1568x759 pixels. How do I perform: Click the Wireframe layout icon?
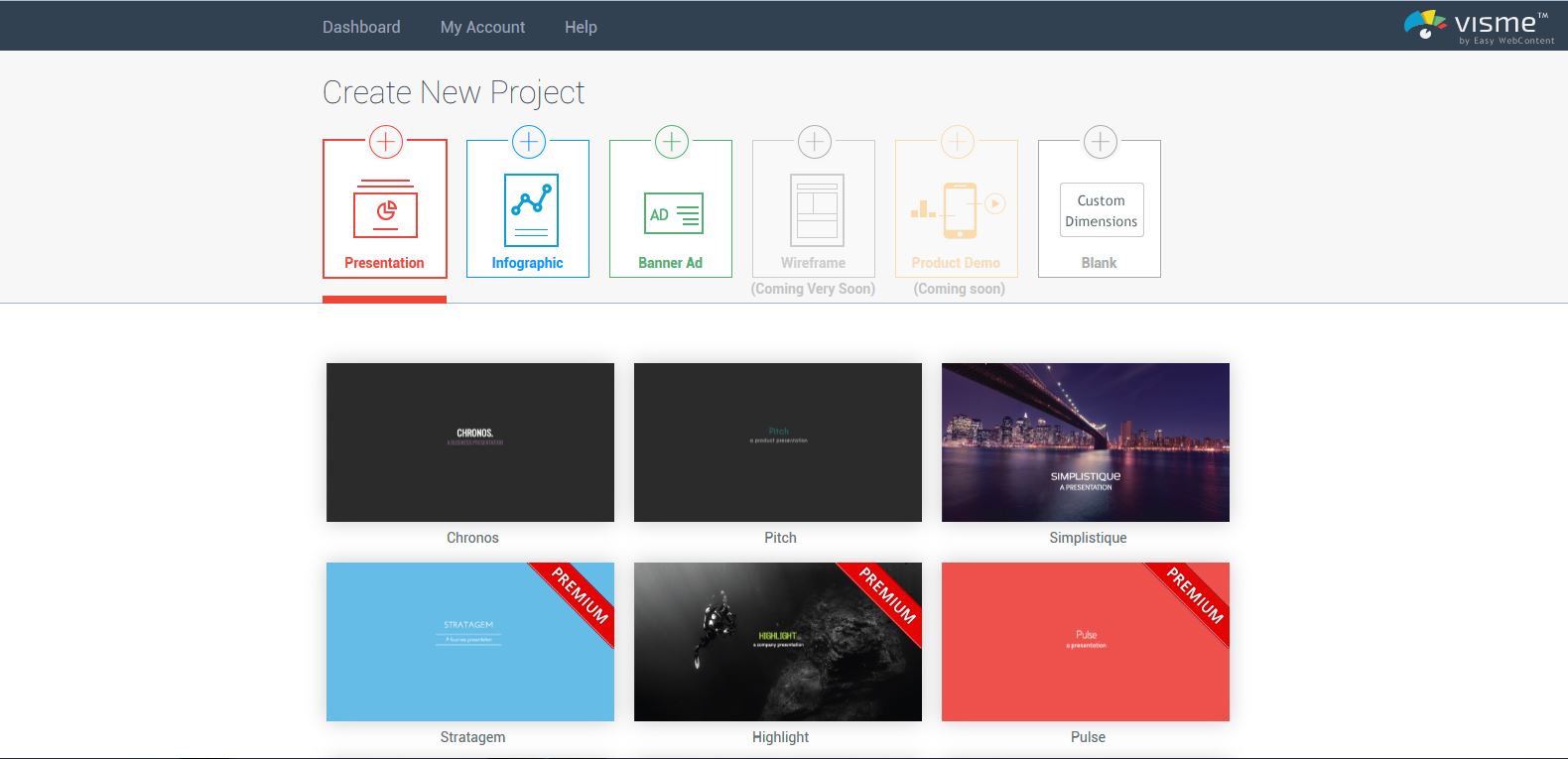click(817, 210)
